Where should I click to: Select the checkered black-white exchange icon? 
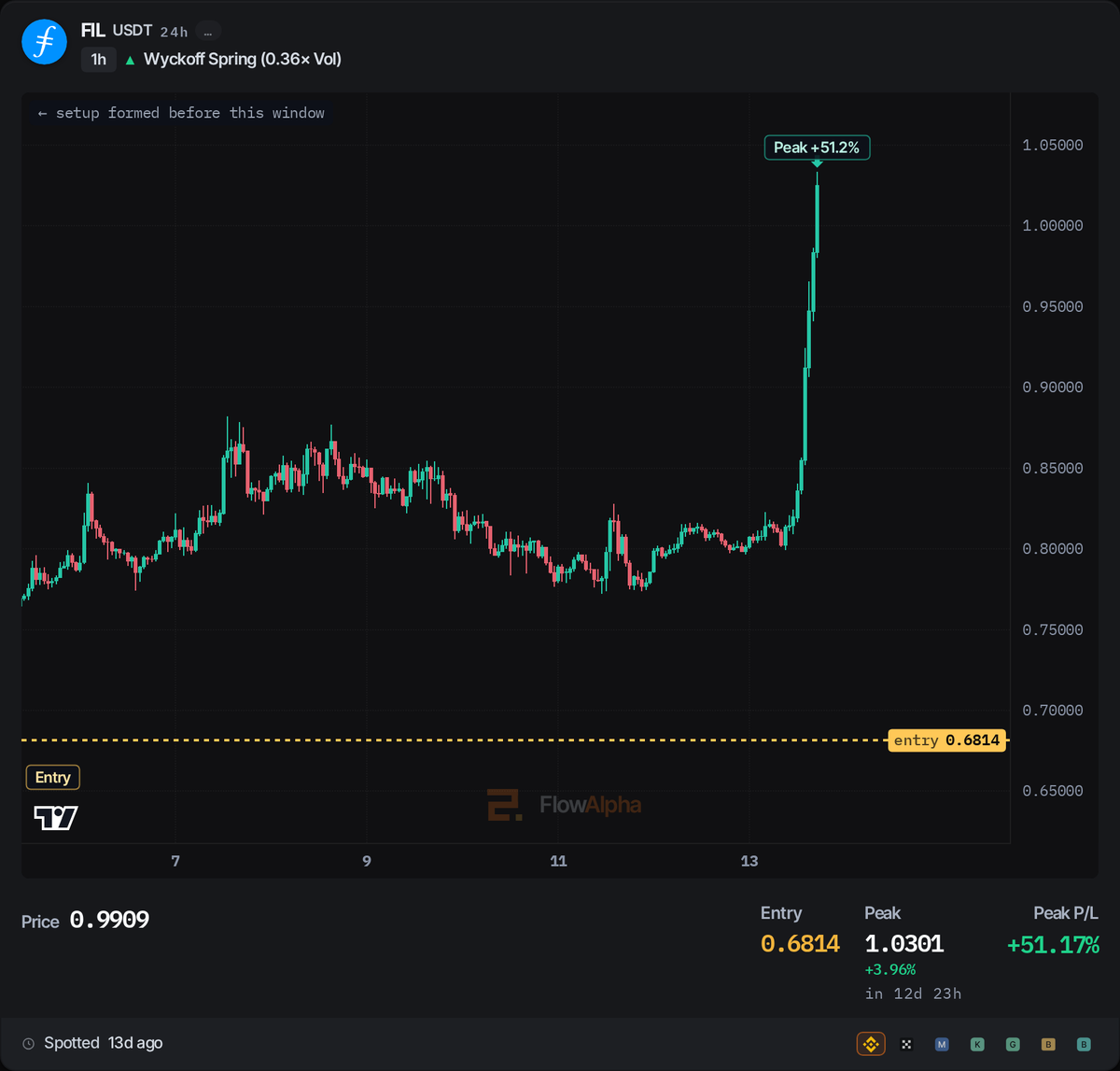tap(906, 1044)
